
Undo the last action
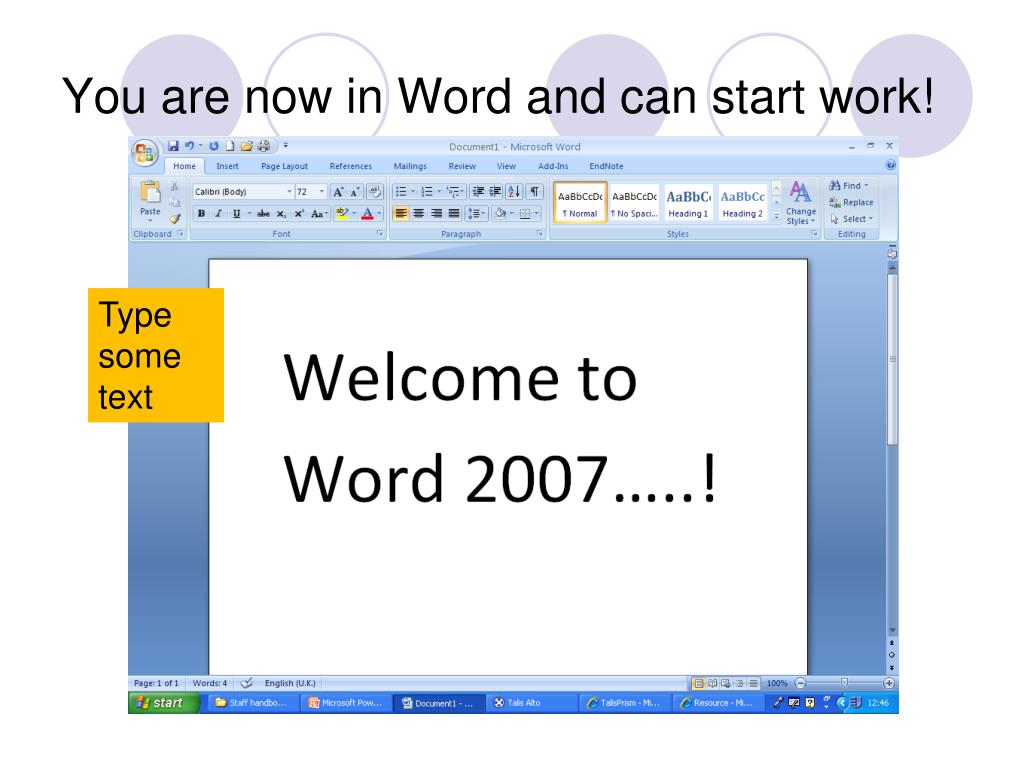click(189, 146)
